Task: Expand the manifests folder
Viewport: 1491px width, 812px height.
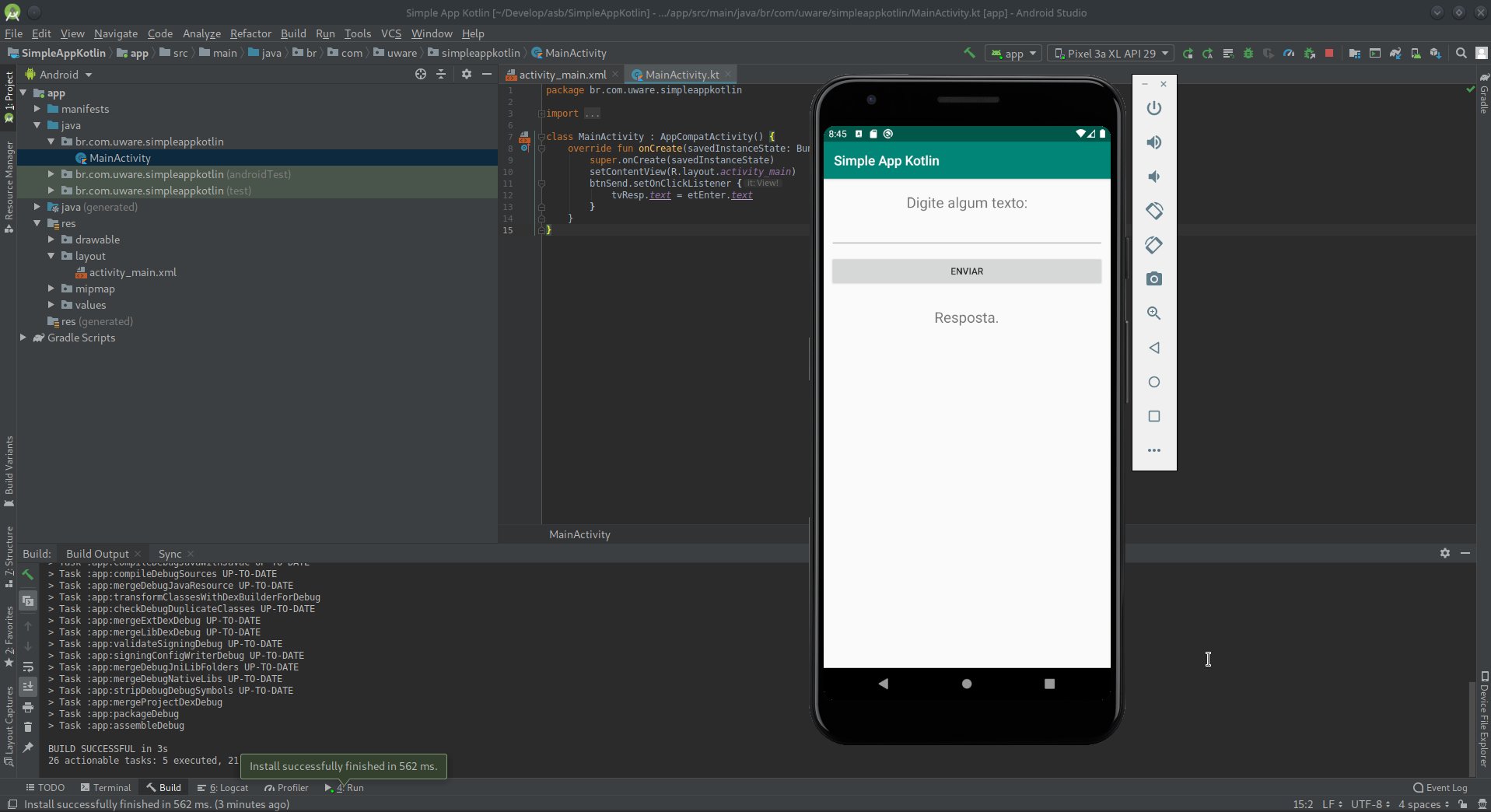Action: (x=37, y=109)
